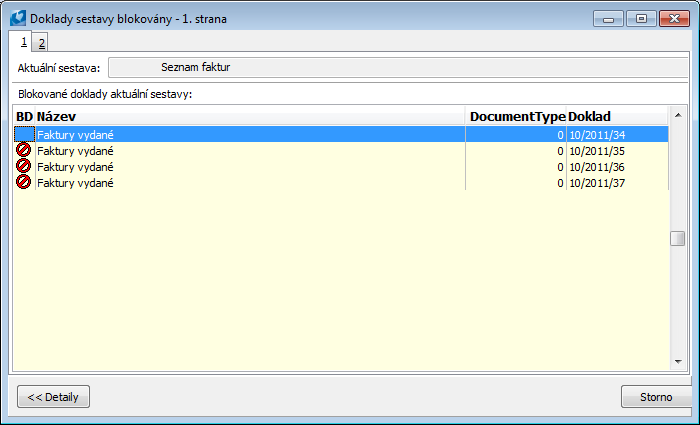Click the Doklad column header
This screenshot has width=700, height=425.
[617, 117]
